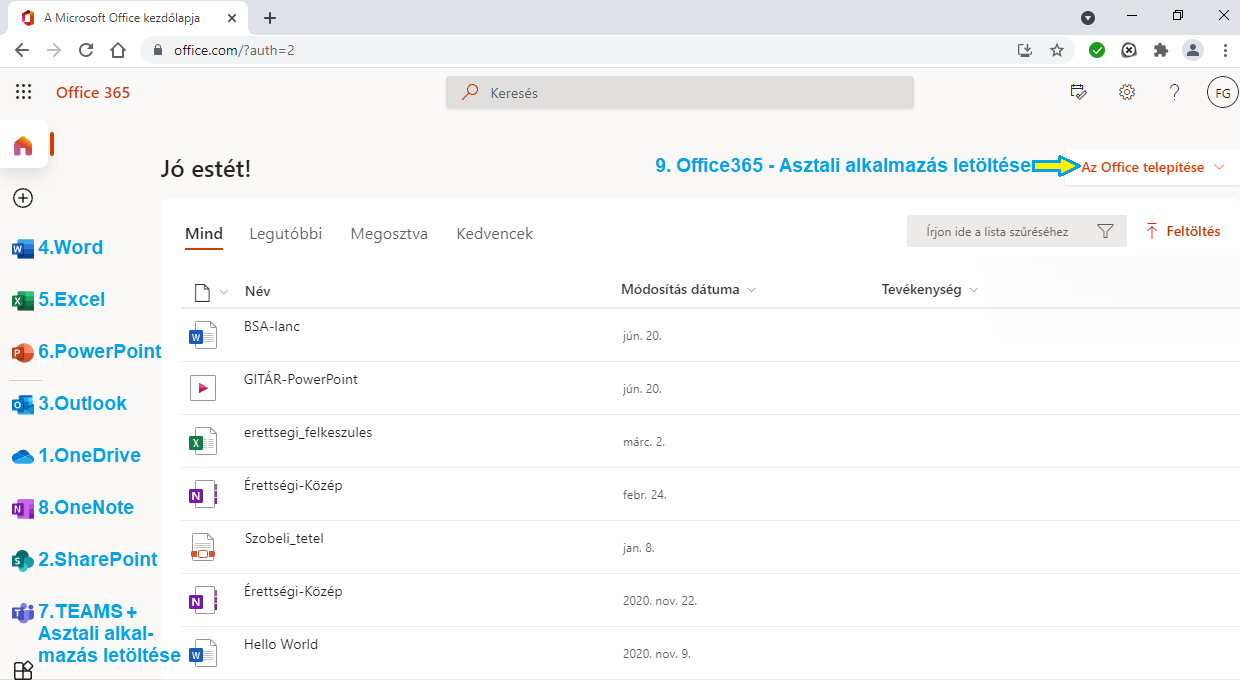Image resolution: width=1240 pixels, height=680 pixels.
Task: Open the Word app icon
Action: (x=22, y=247)
